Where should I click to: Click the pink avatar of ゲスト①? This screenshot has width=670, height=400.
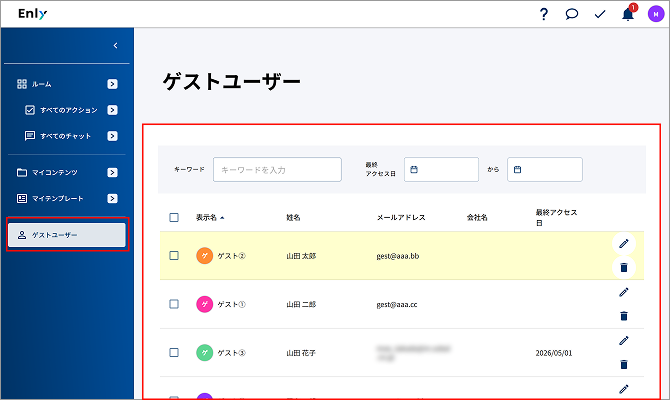click(205, 304)
